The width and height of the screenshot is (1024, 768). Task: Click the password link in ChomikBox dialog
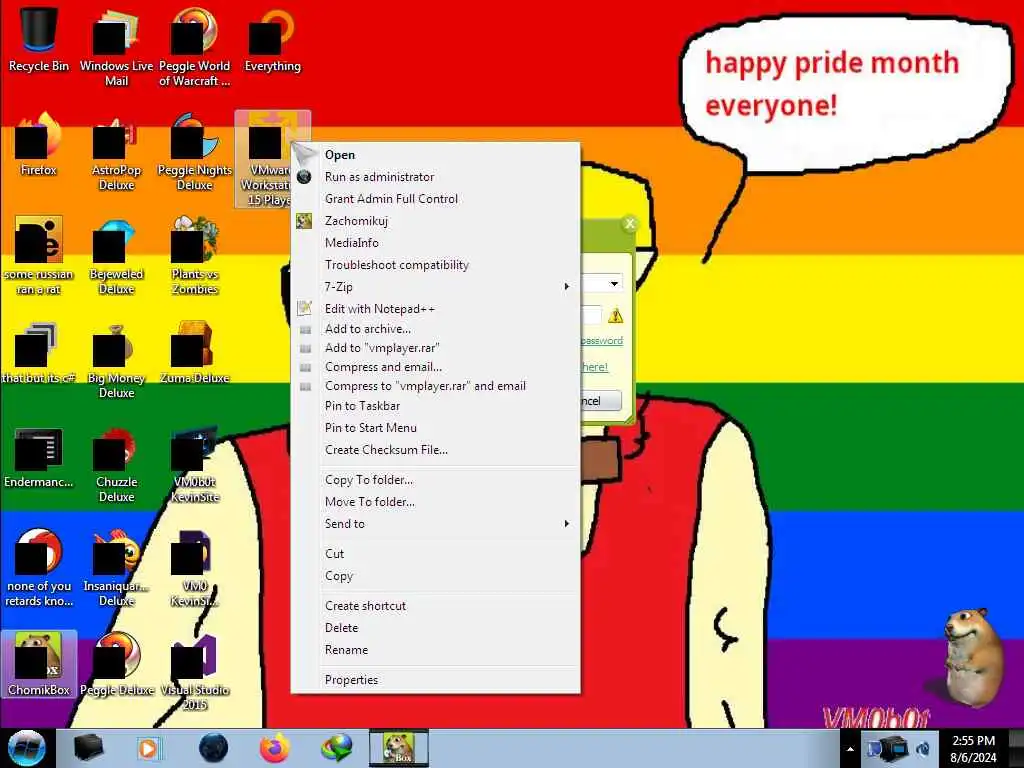coord(601,340)
